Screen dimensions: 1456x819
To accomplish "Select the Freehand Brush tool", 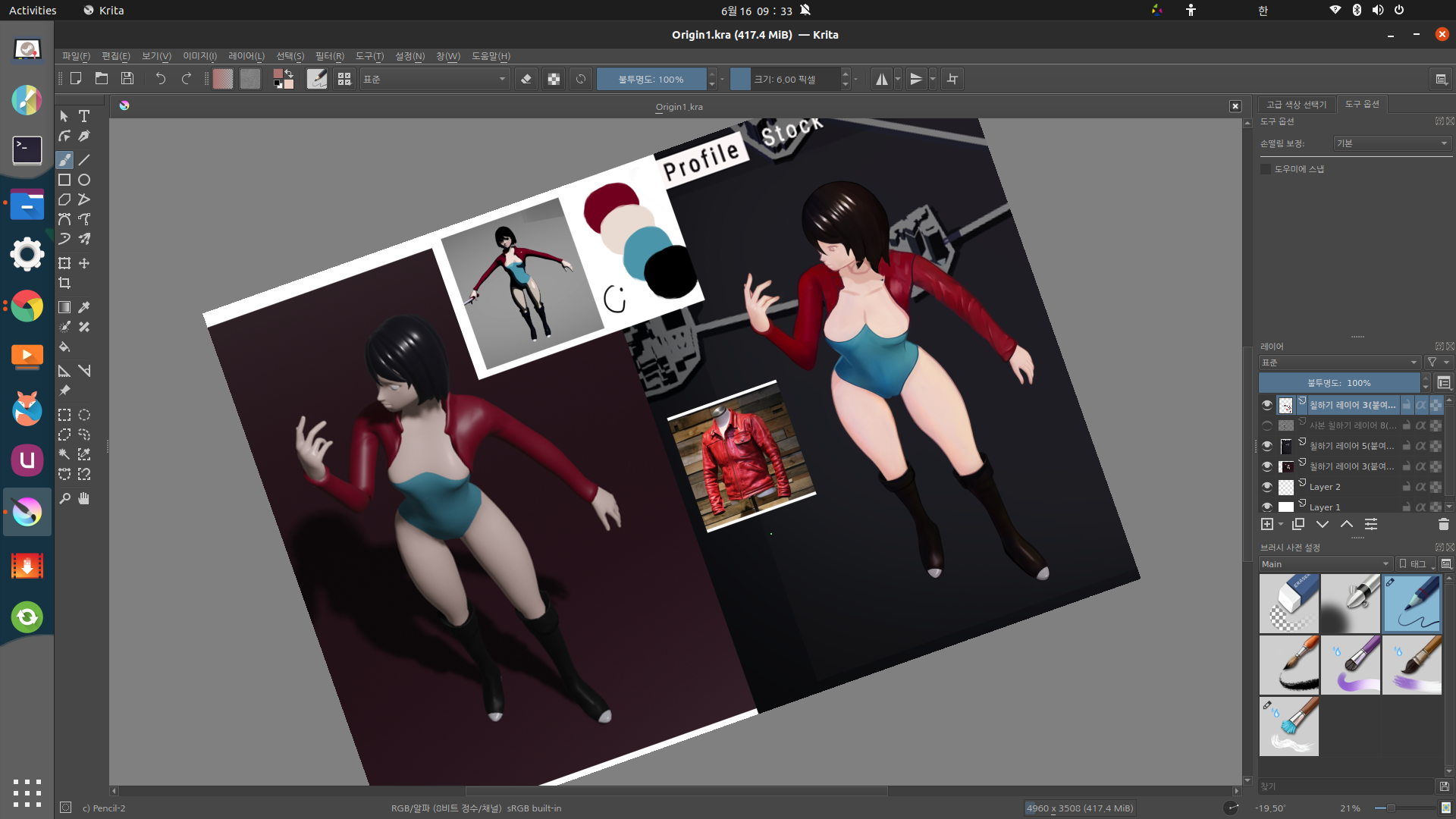I will pyautogui.click(x=64, y=160).
